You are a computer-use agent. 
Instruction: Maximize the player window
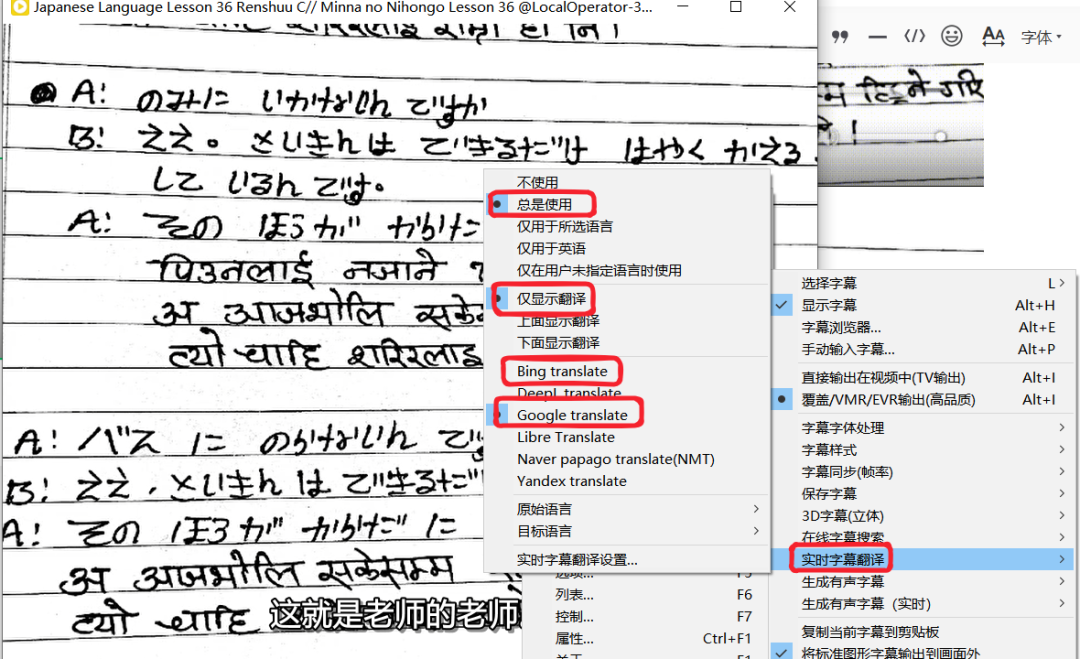pyautogui.click(x=736, y=8)
